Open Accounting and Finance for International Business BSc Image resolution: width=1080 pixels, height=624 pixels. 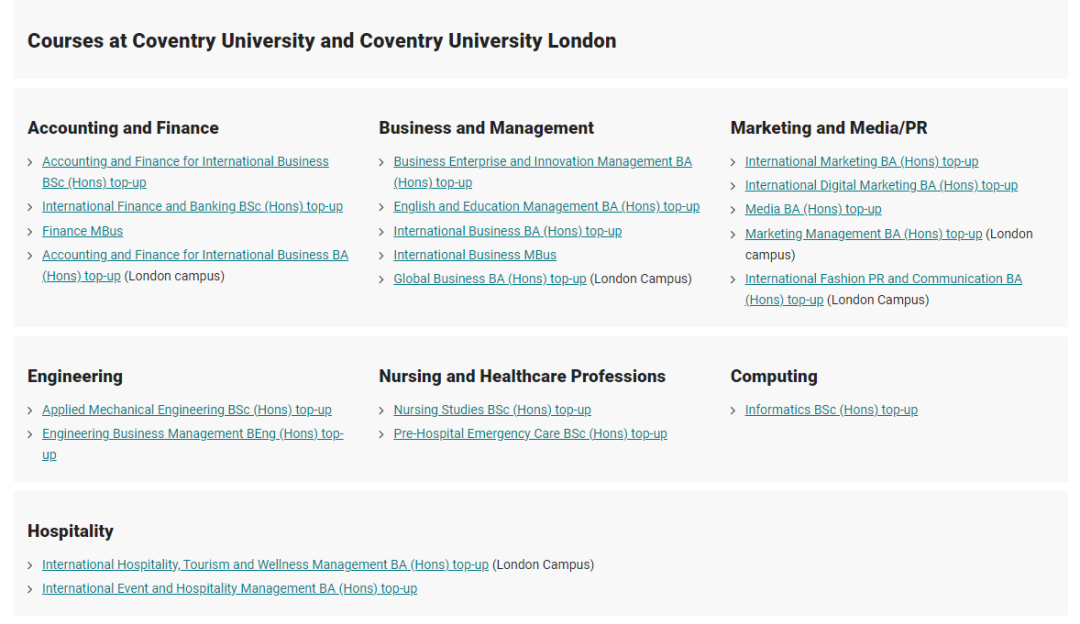tap(185, 162)
